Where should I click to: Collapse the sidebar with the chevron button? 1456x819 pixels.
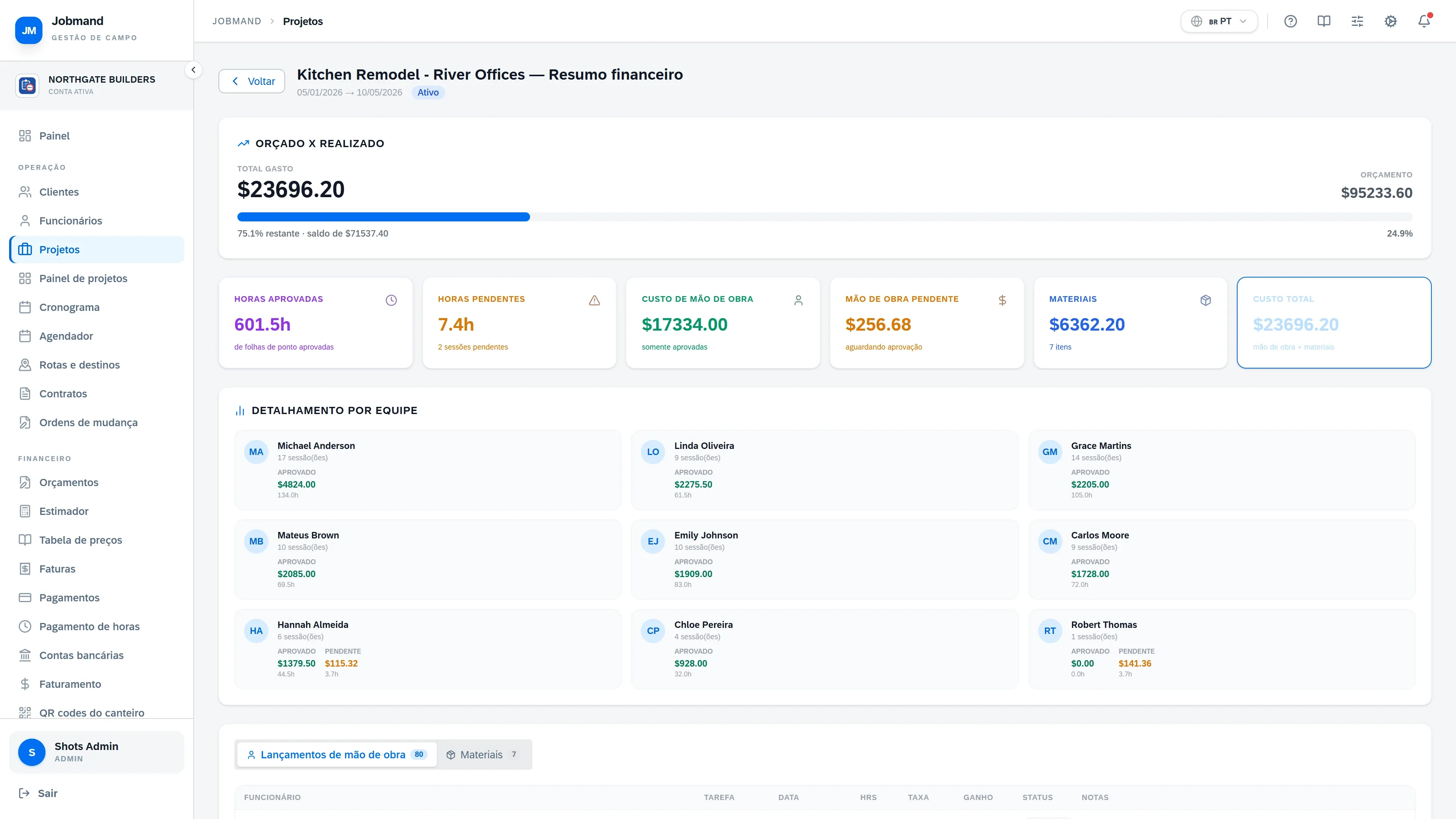193,70
